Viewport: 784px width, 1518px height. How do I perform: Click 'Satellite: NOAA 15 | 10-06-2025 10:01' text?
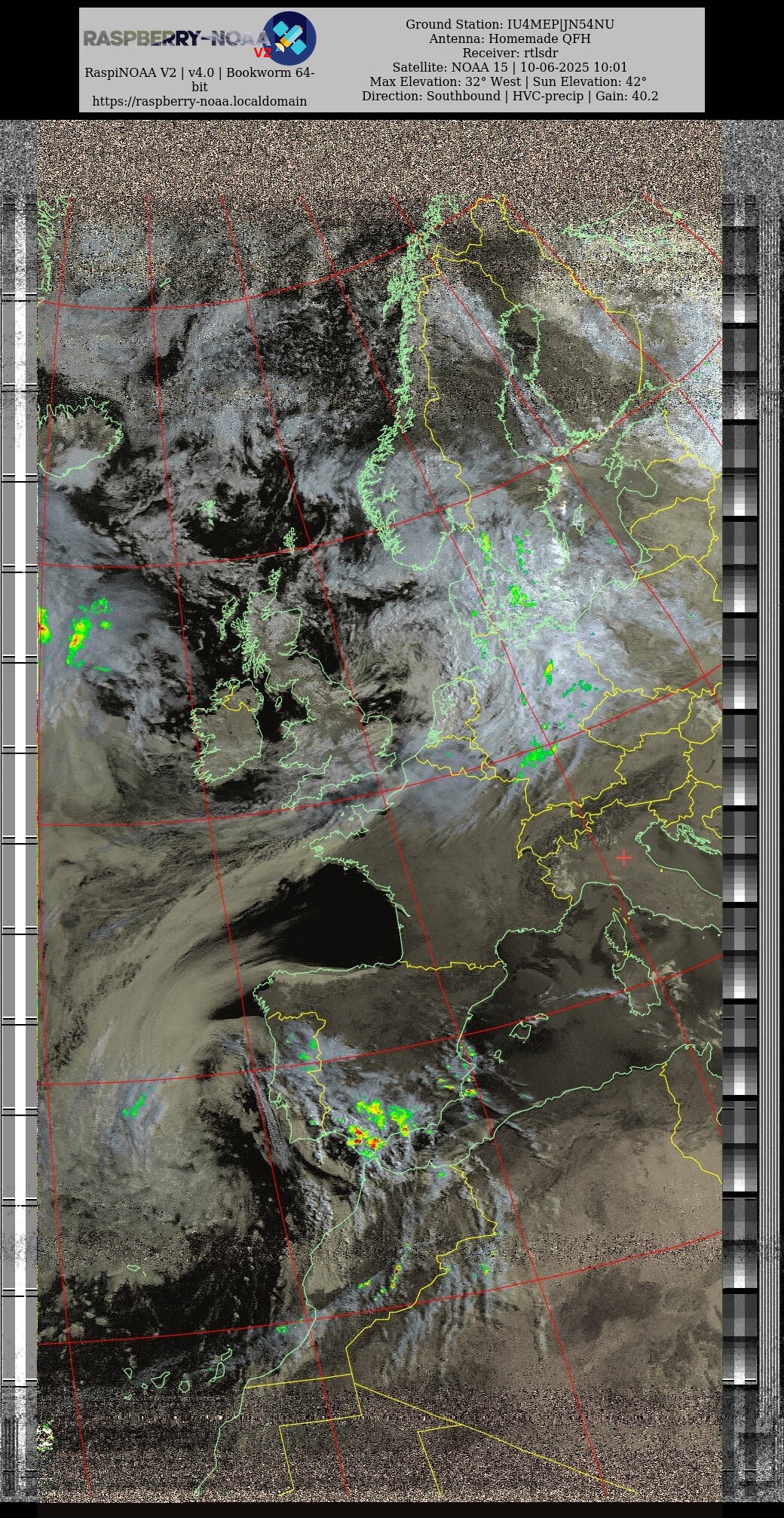coord(510,67)
